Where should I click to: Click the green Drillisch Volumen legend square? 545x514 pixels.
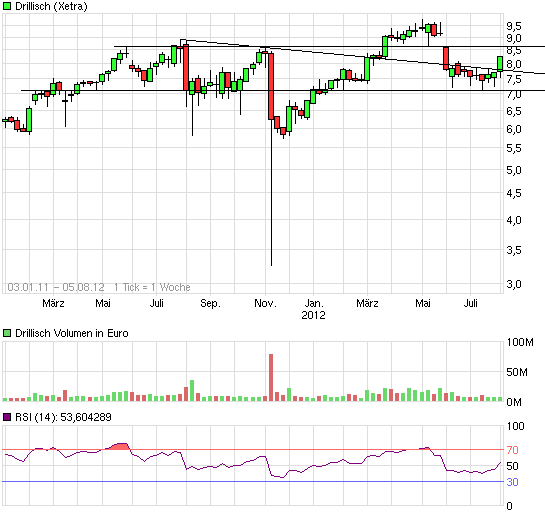[x=7, y=333]
